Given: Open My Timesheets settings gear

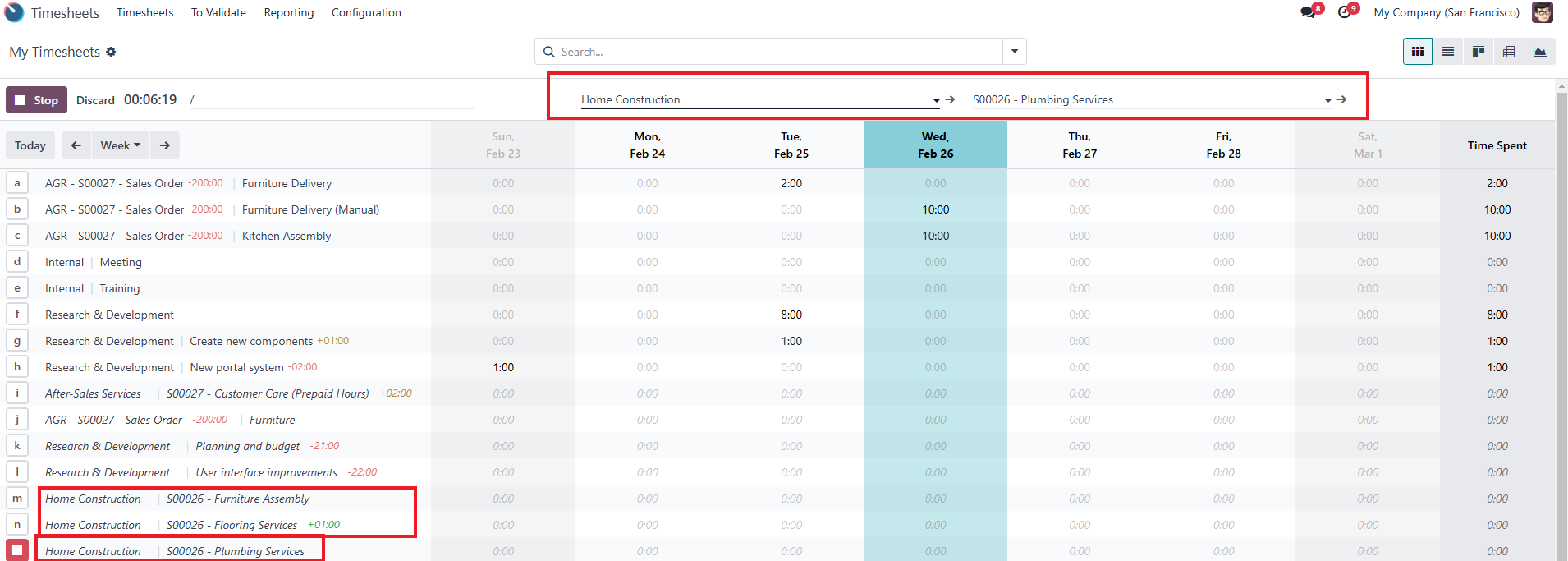Looking at the screenshot, I should 111,52.
